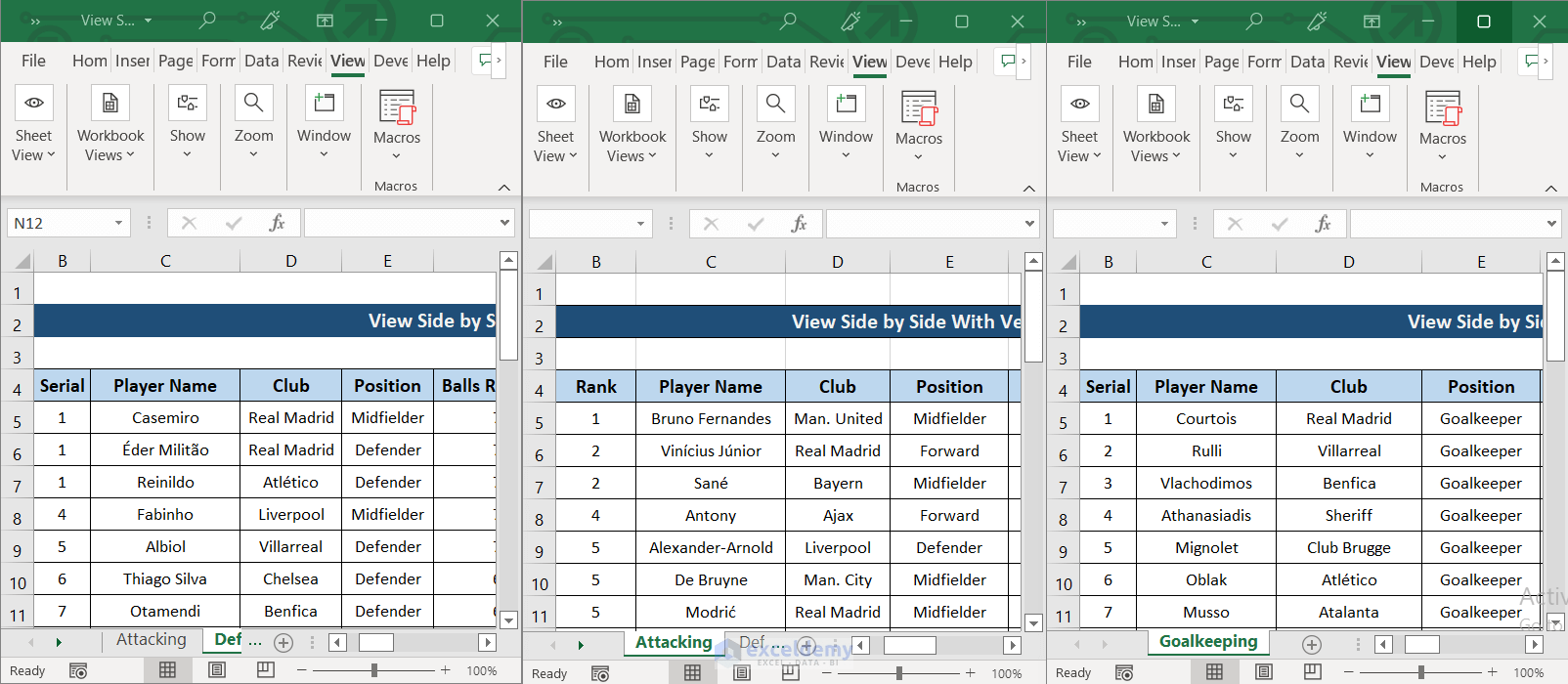This screenshot has height=684, width=1568.
Task: Click formula input field in left window
Action: tap(400, 223)
